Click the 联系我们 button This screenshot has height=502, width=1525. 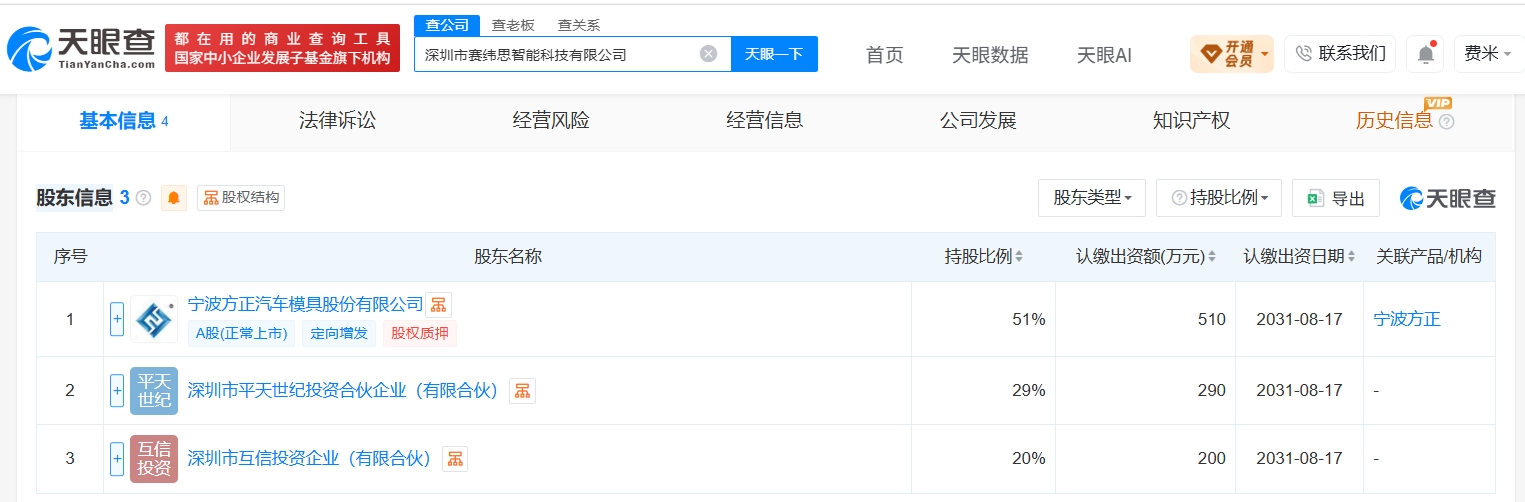coord(1340,54)
